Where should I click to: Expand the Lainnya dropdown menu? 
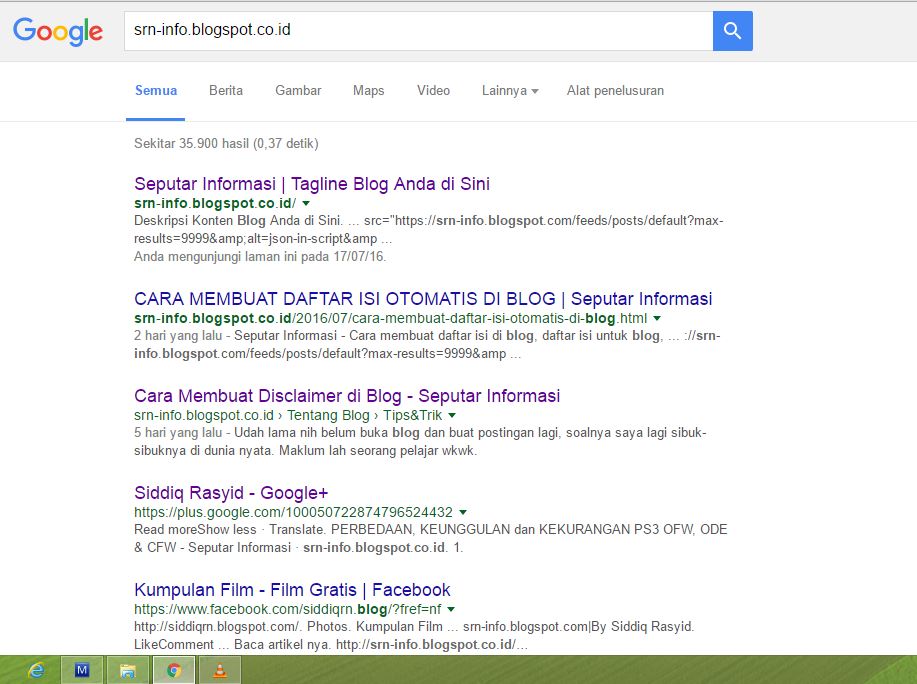coord(510,91)
